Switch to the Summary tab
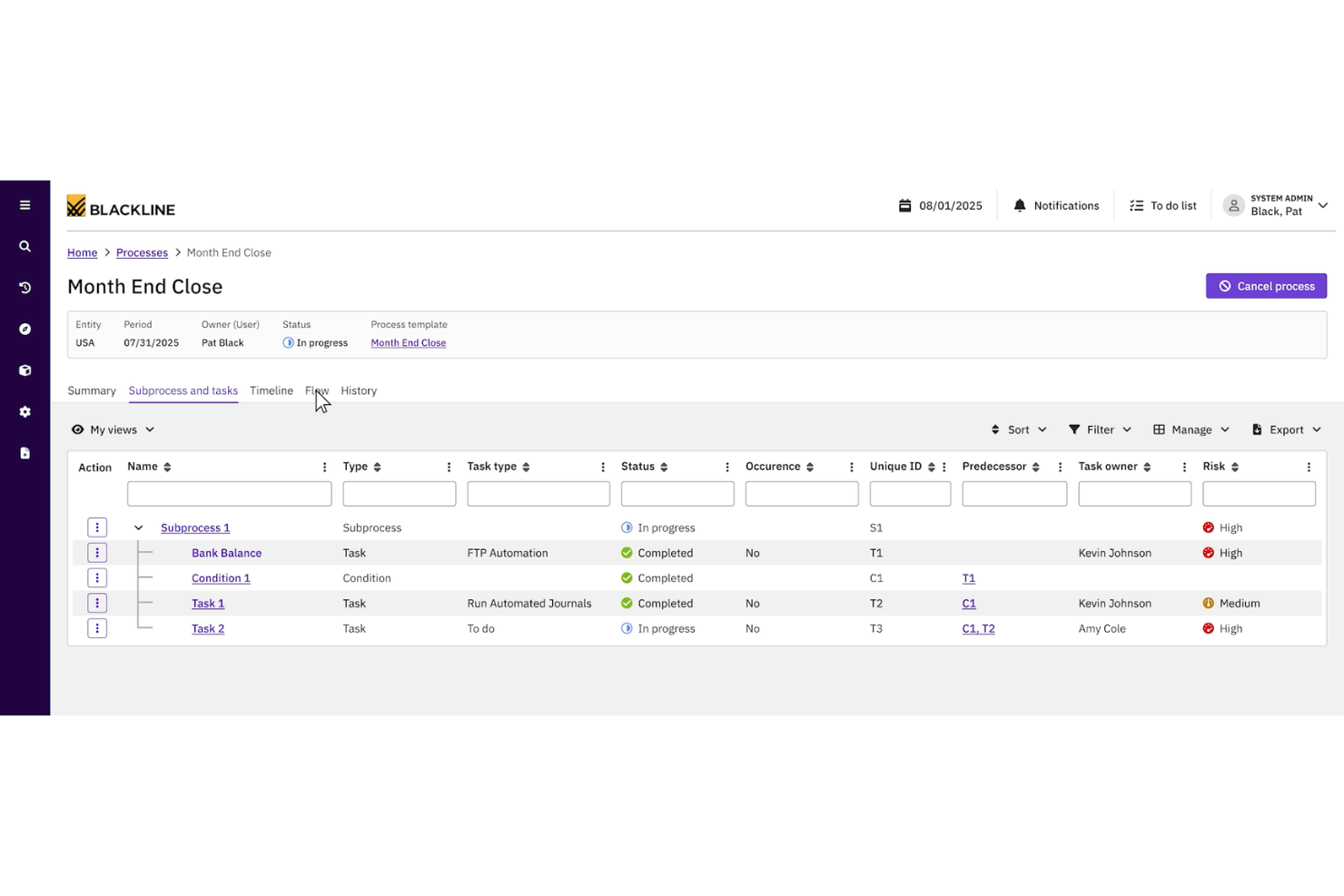The height and width of the screenshot is (896, 1344). (x=92, y=390)
